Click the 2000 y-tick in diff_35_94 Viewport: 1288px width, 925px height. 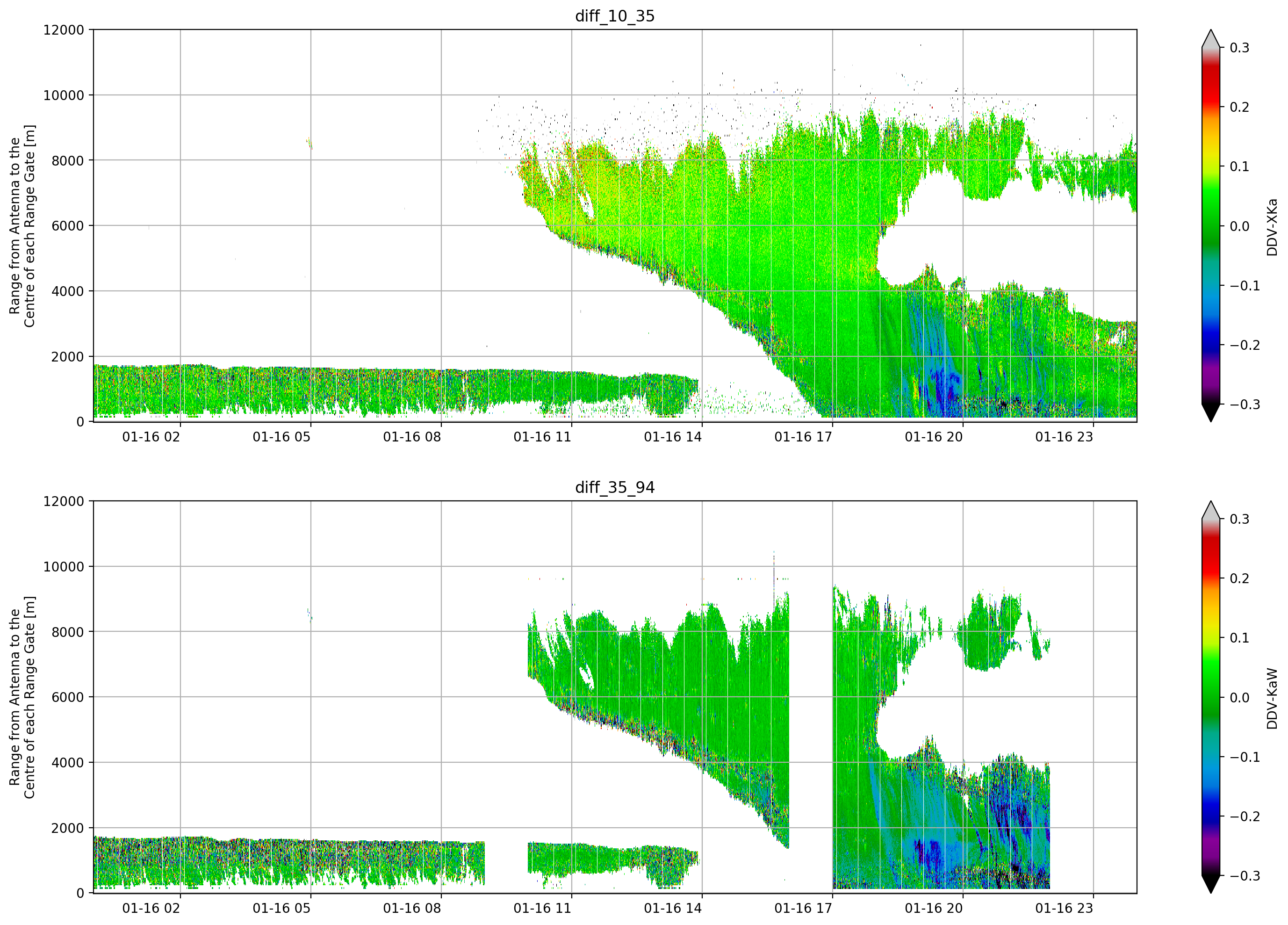68,828
